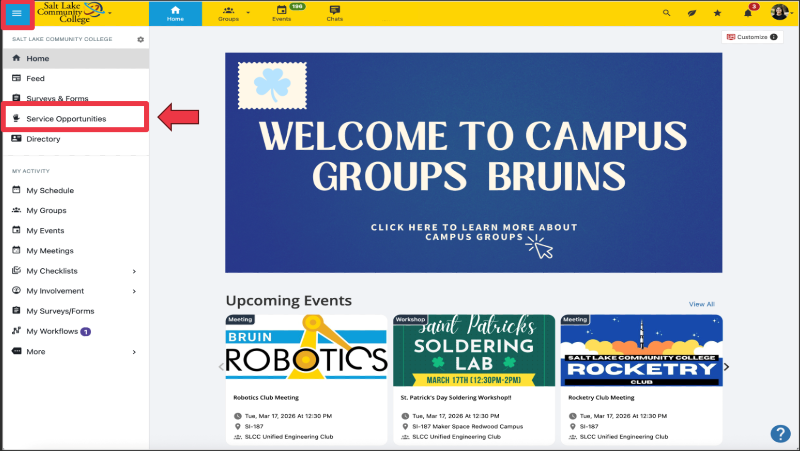Click the My Checklists icon
Image resolution: width=800 pixels, height=451 pixels.
point(16,270)
